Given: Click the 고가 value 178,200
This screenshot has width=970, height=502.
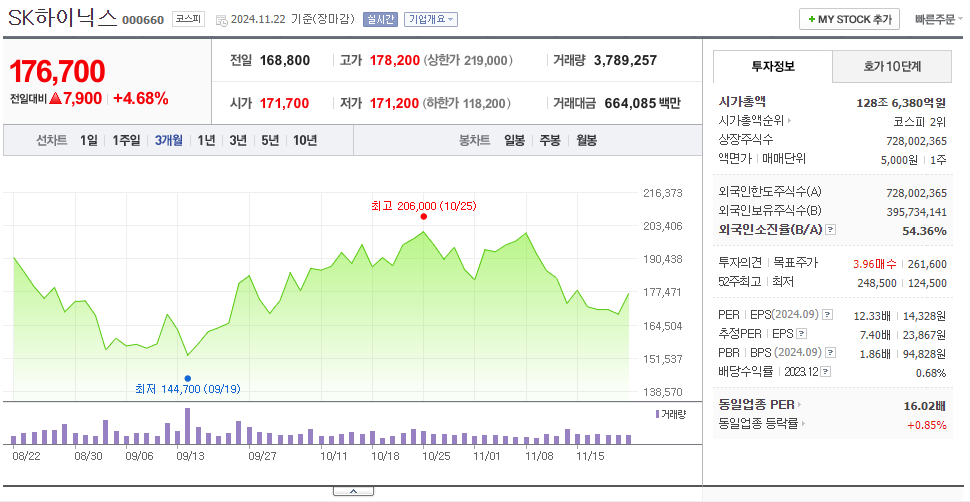Looking at the screenshot, I should (x=395, y=61).
